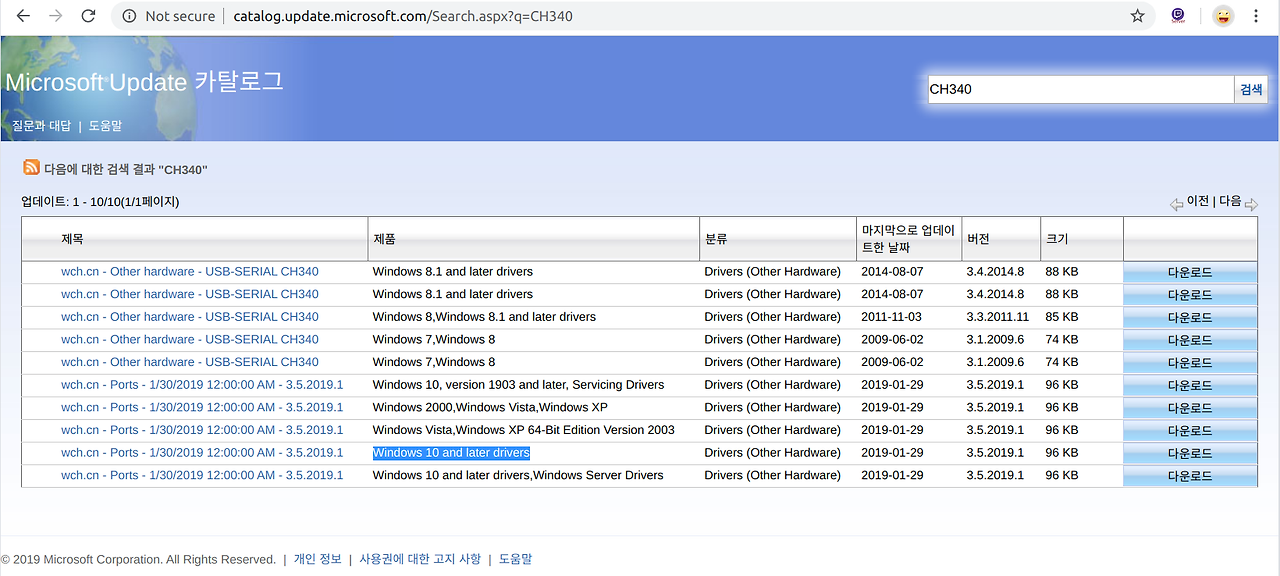1280x576 pixels.
Task: Click the Not secure site info icon
Action: [x=130, y=16]
